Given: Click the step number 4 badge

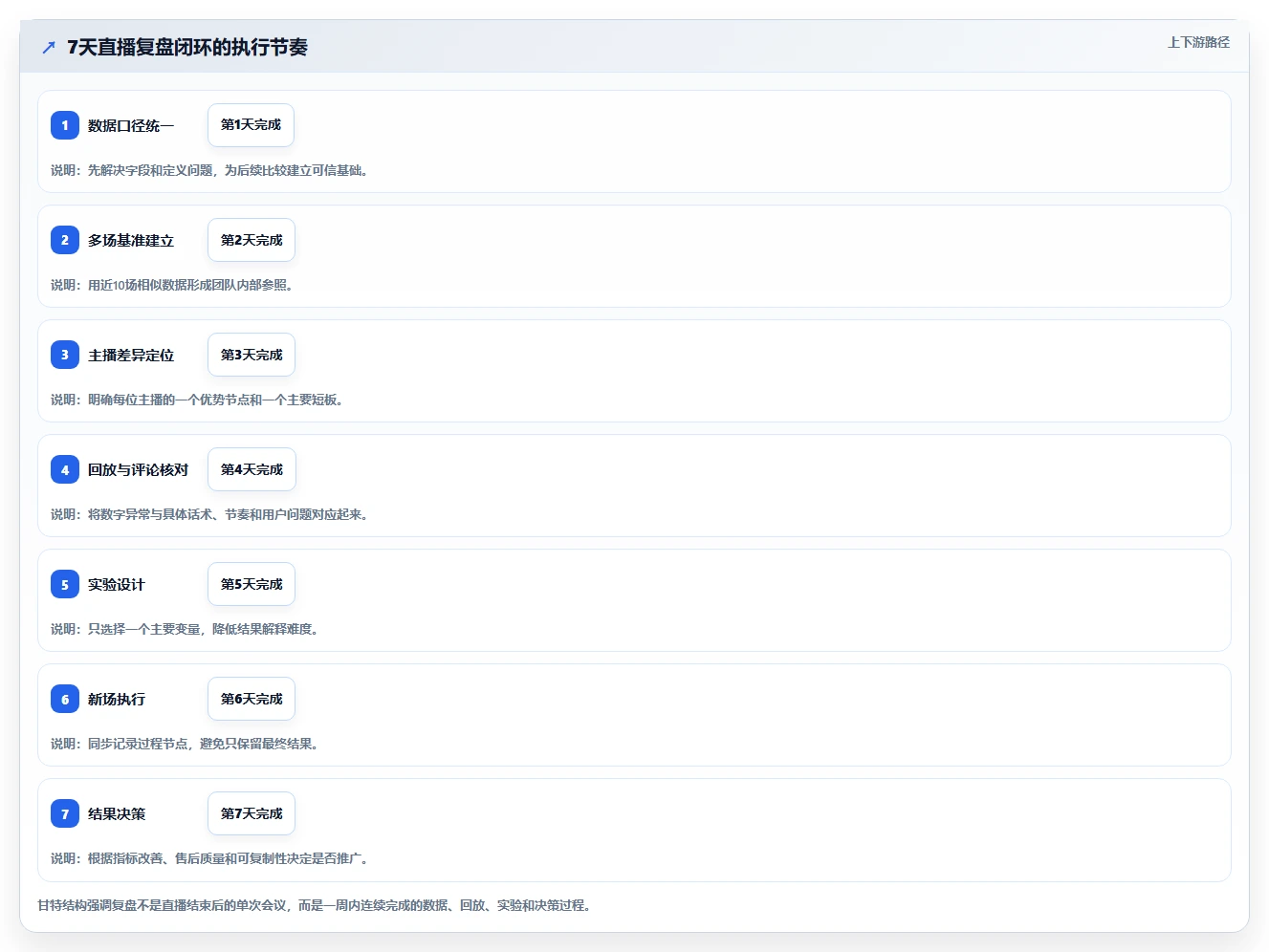Looking at the screenshot, I should [65, 469].
